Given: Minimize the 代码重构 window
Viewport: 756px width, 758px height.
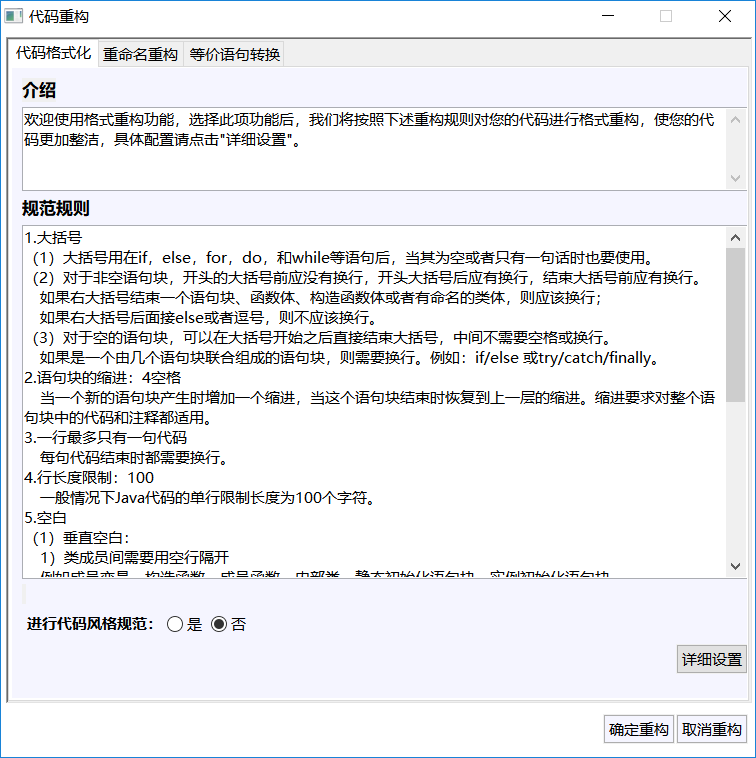Looking at the screenshot, I should (x=608, y=16).
